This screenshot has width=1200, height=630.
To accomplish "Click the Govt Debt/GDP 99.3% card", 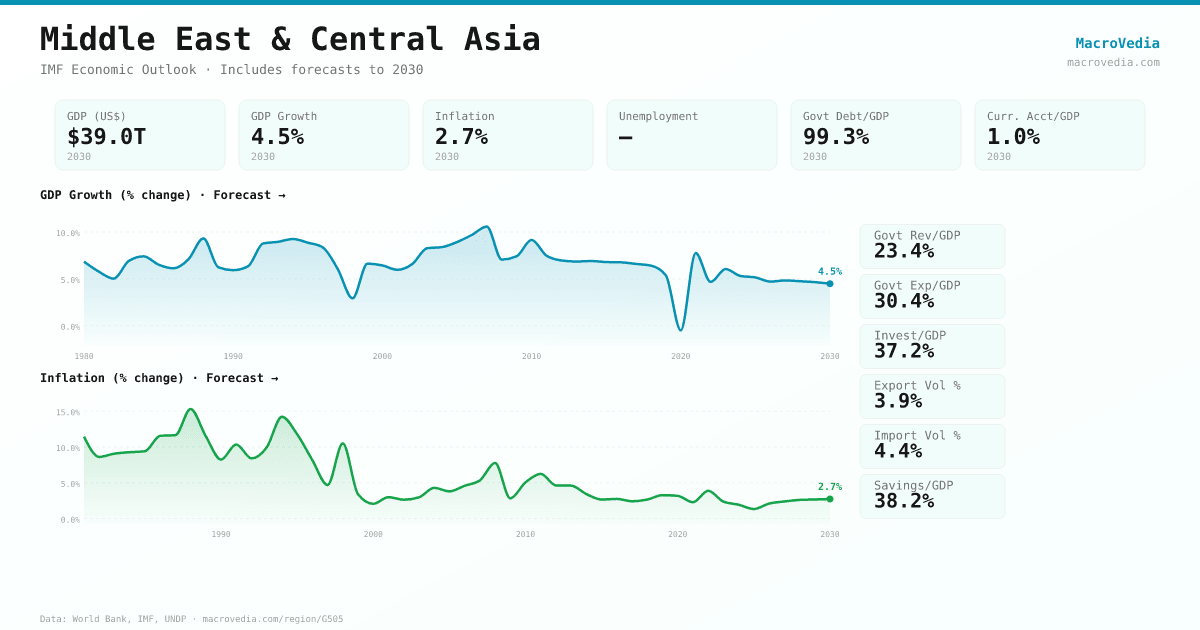I will click(876, 135).
